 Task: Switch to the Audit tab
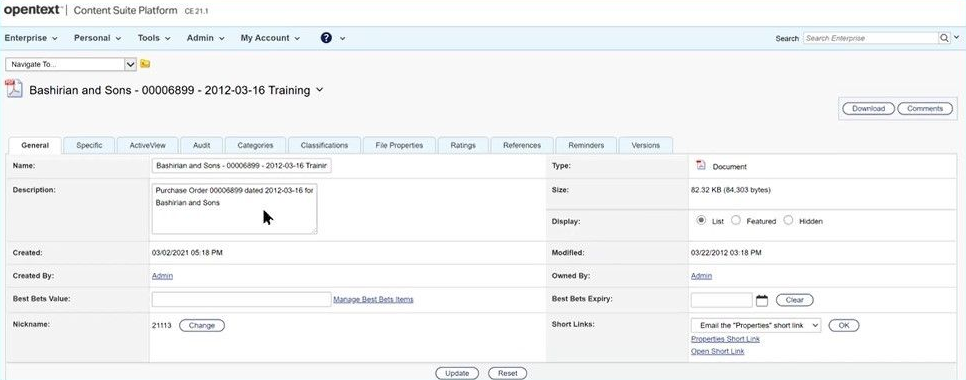tap(201, 145)
